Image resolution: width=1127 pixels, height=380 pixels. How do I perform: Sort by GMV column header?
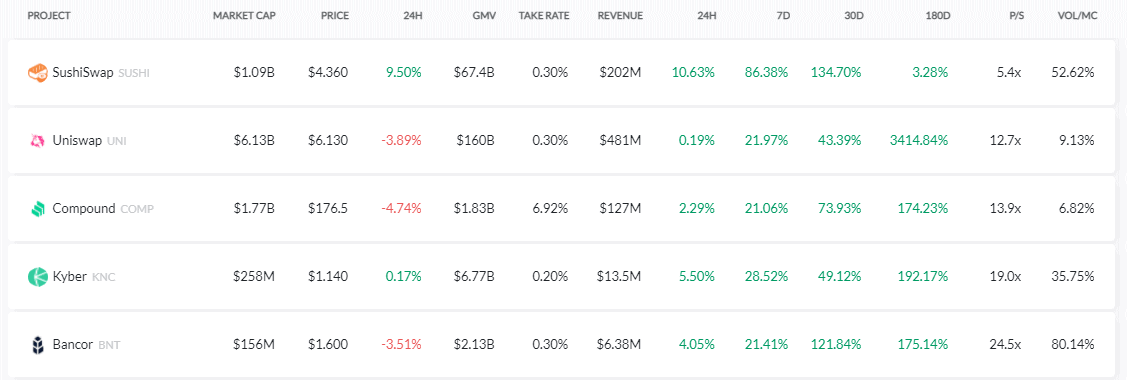(484, 15)
